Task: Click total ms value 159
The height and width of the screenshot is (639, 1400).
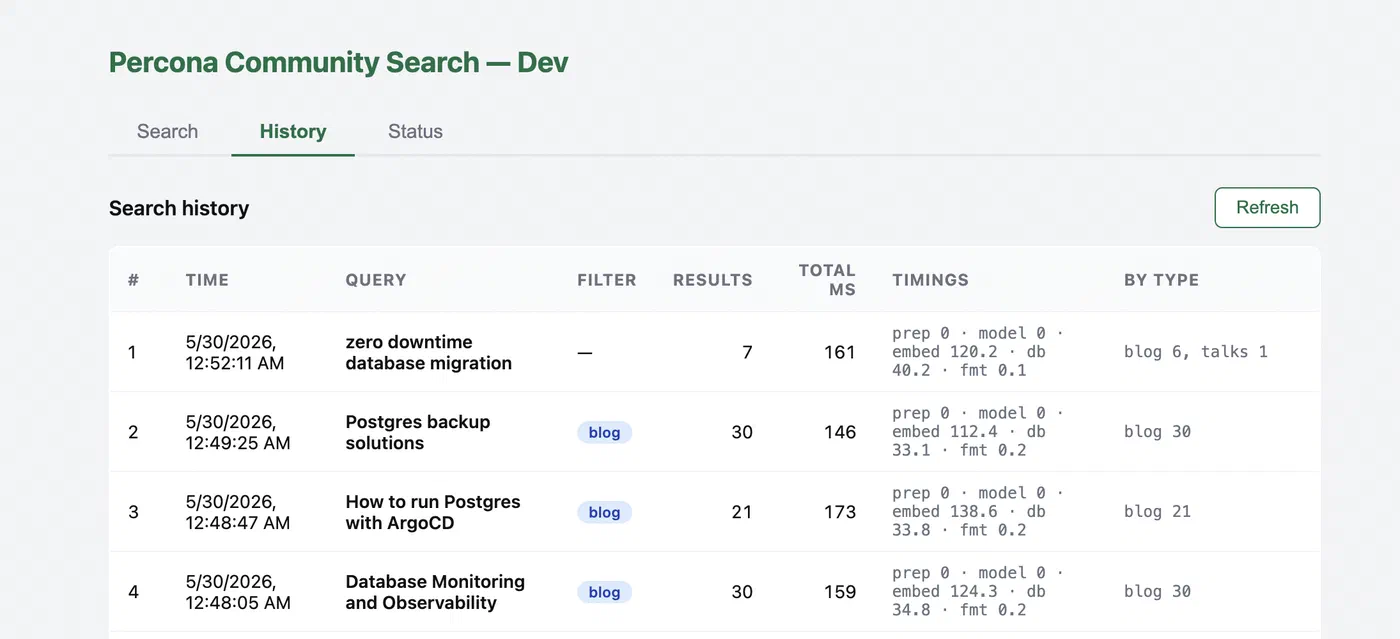Action: point(840,592)
